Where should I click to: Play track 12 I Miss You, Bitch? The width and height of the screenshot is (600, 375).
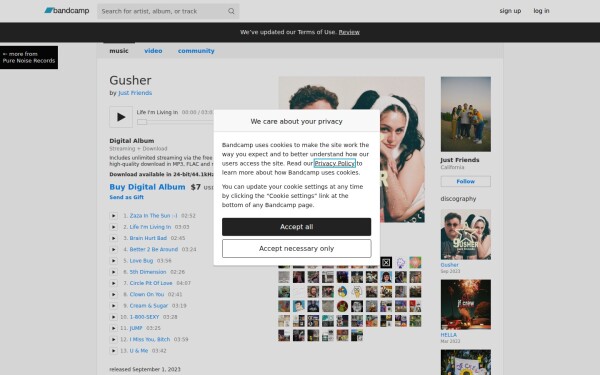point(113,339)
